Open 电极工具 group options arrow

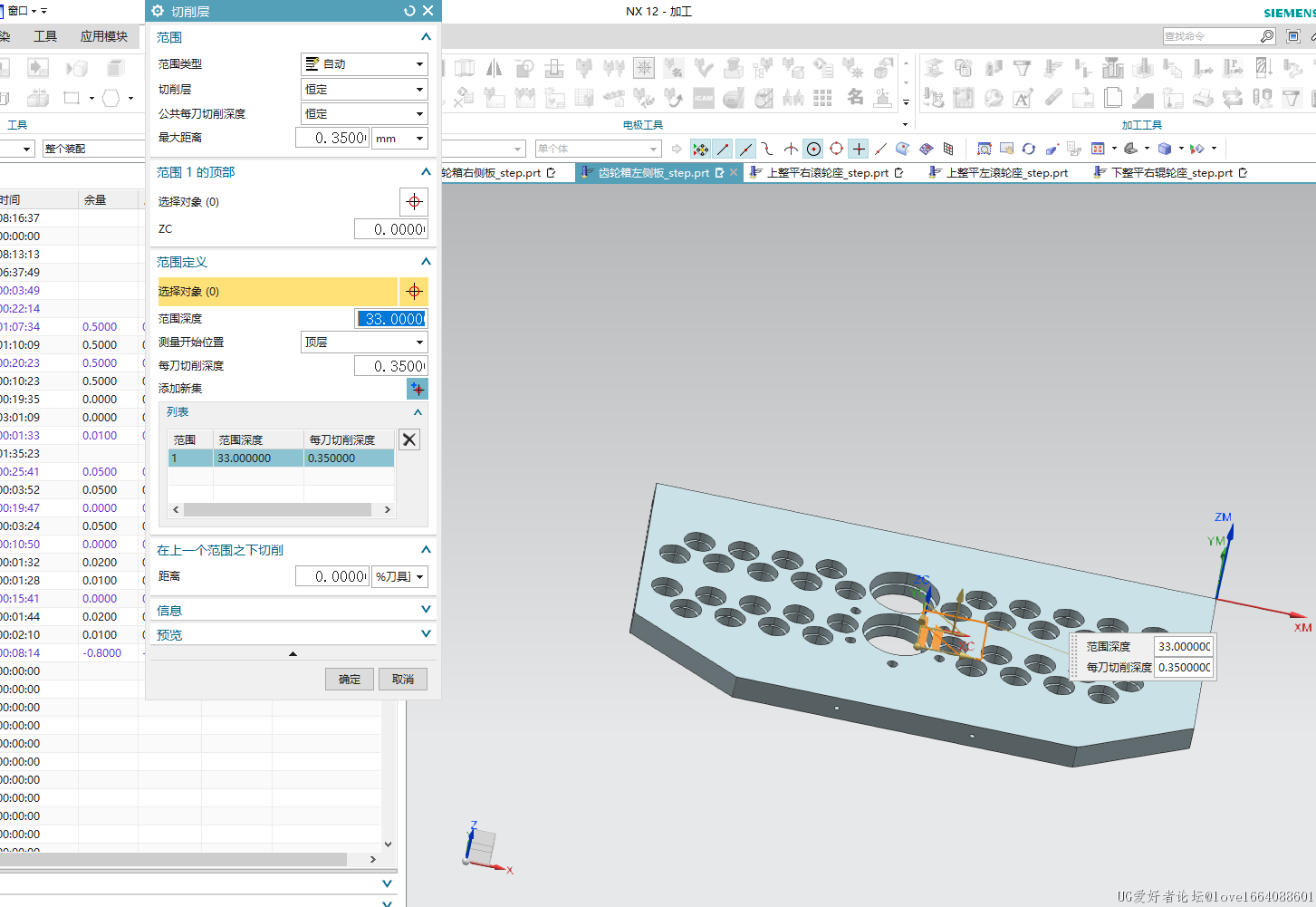point(905,125)
